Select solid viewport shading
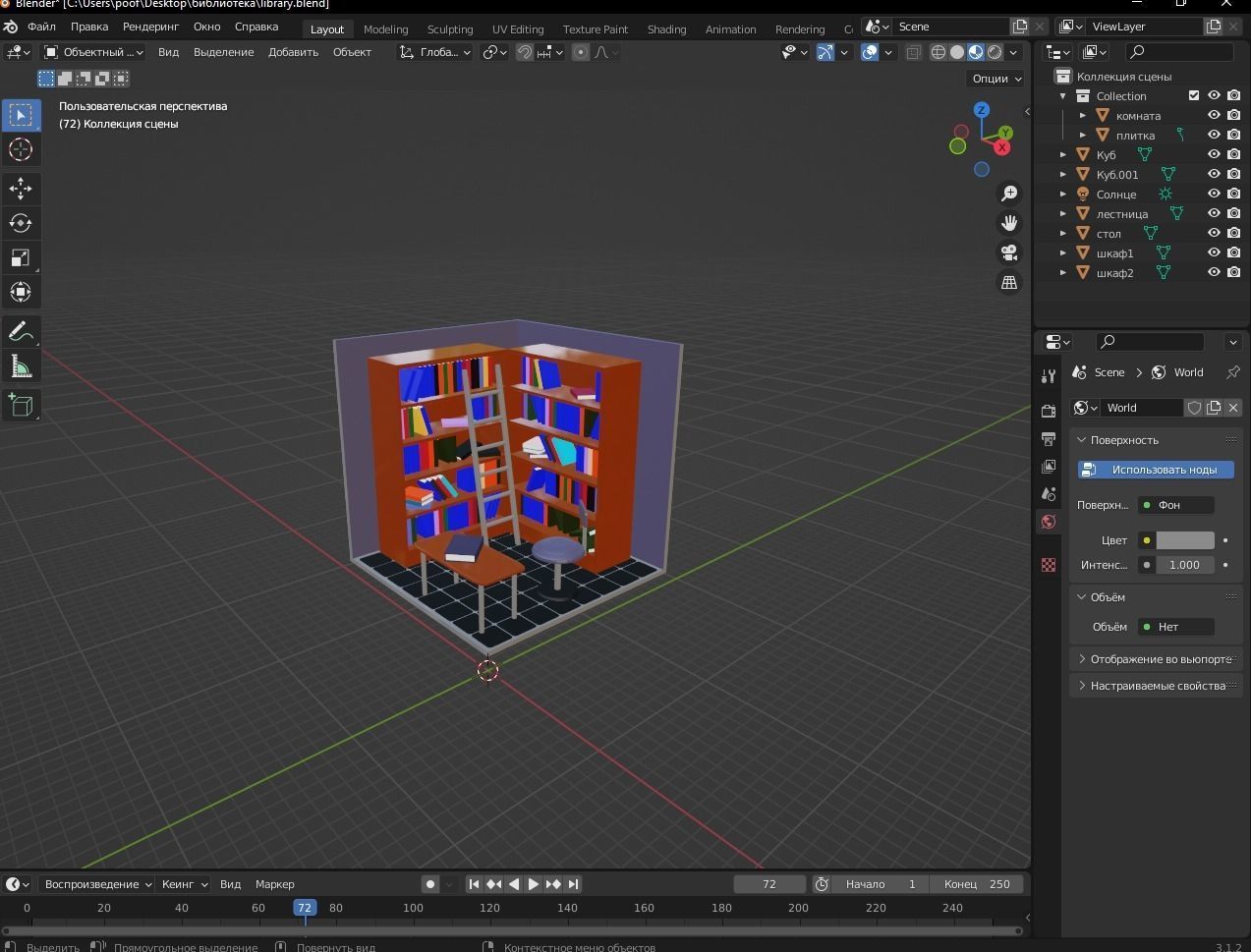The image size is (1251, 952). (x=957, y=52)
